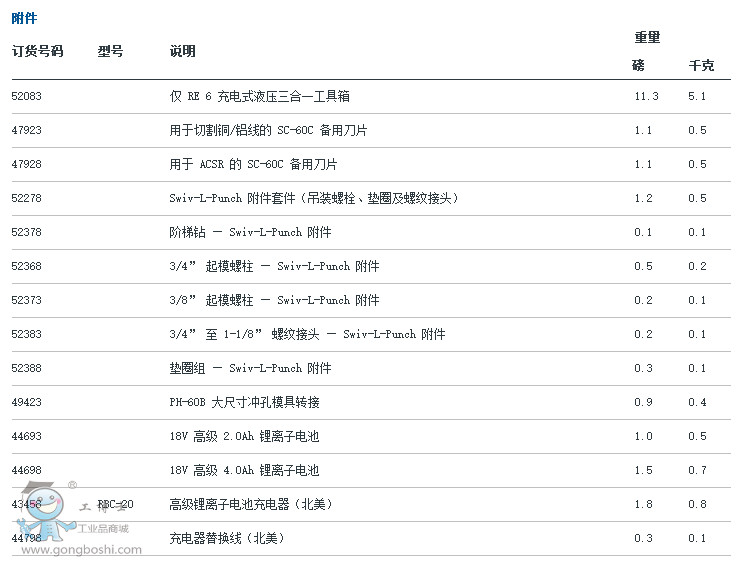Select the 磅 sub-header
This screenshot has width=739, height=569.
[x=638, y=65]
